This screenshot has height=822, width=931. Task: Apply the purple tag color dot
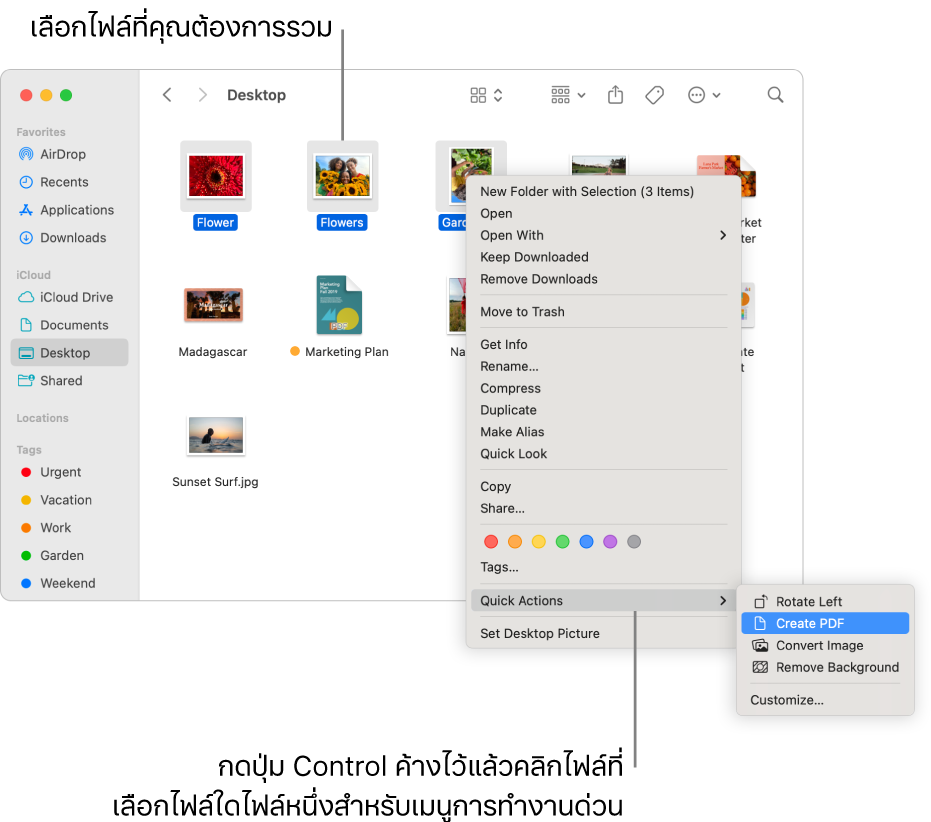(610, 542)
